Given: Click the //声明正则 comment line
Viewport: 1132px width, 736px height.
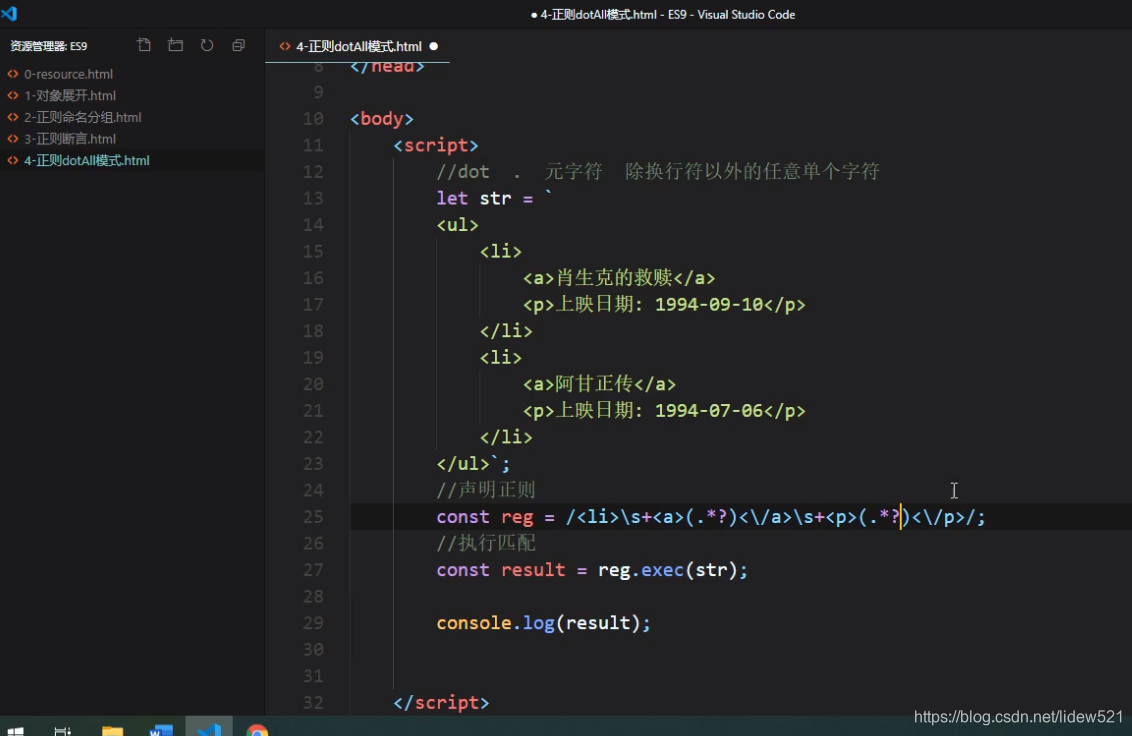Looking at the screenshot, I should 486,490.
